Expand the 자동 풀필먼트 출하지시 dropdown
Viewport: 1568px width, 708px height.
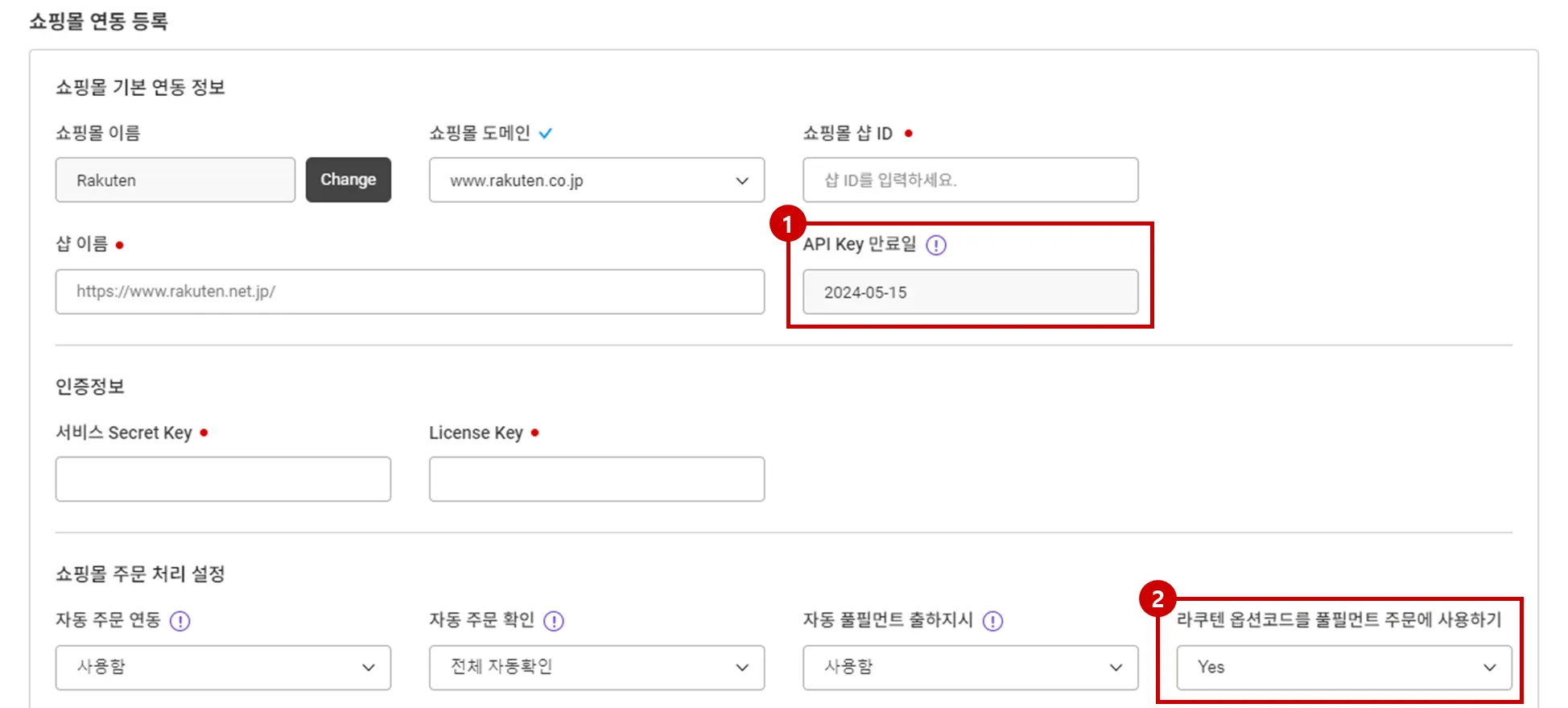[x=970, y=667]
